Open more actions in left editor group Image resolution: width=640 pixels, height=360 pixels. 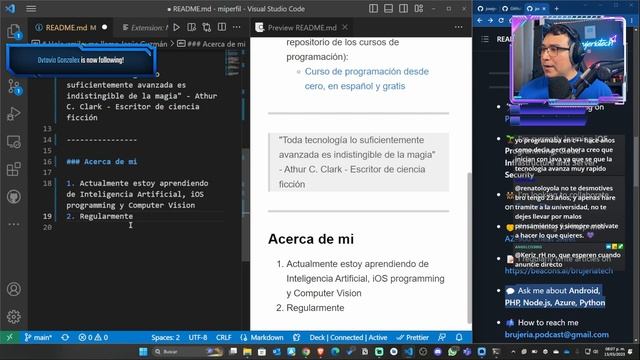click(x=237, y=27)
